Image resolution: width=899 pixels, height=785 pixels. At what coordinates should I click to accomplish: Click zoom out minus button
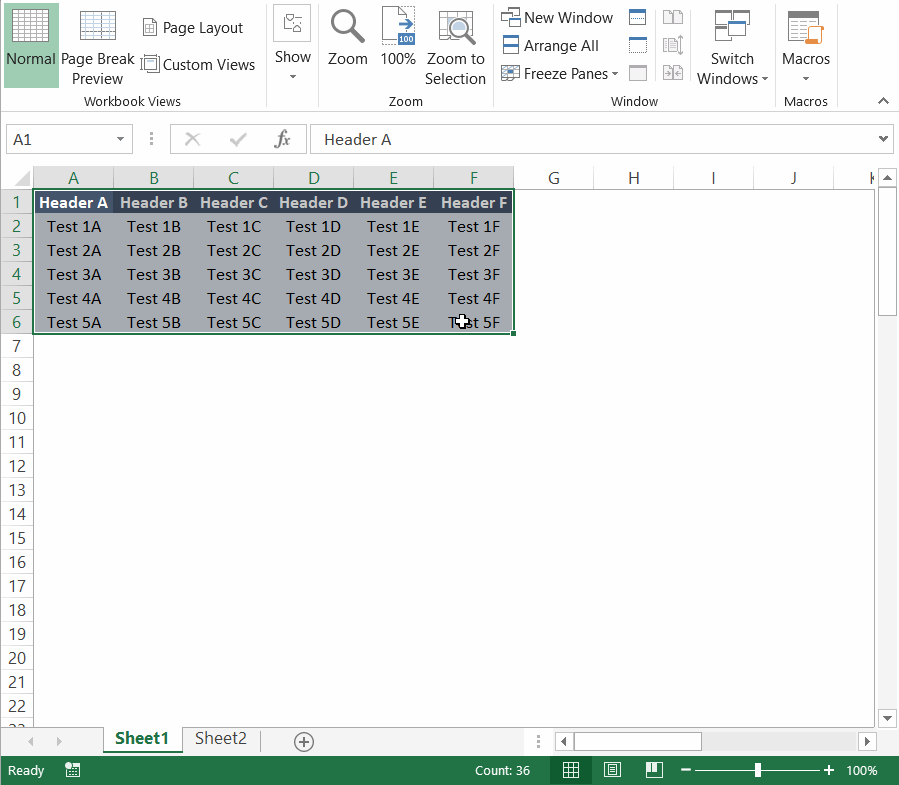tap(686, 770)
